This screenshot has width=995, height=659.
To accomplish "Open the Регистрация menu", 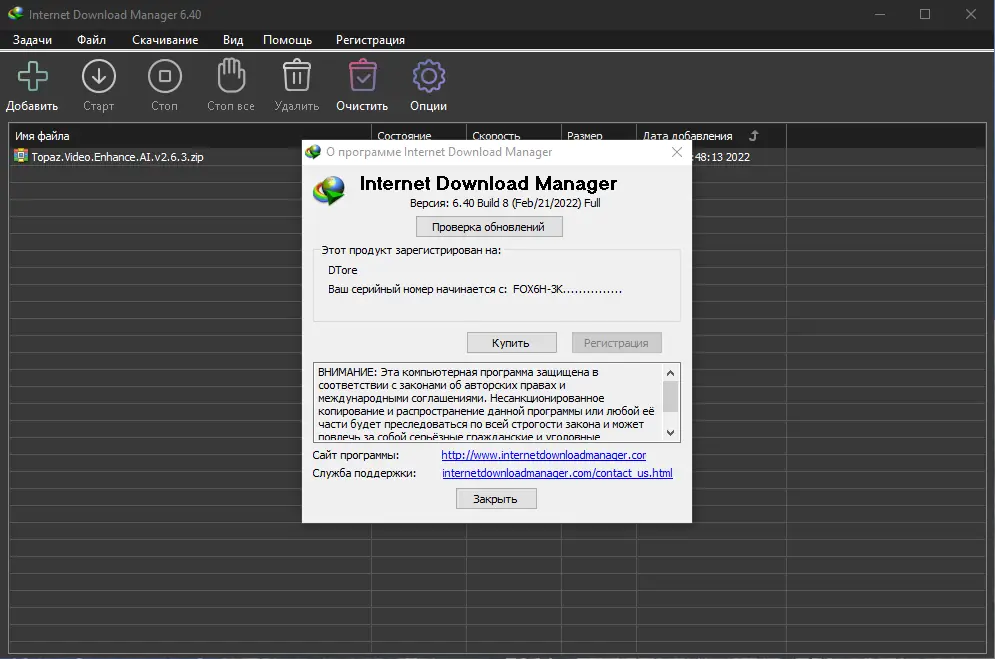I will (x=370, y=40).
